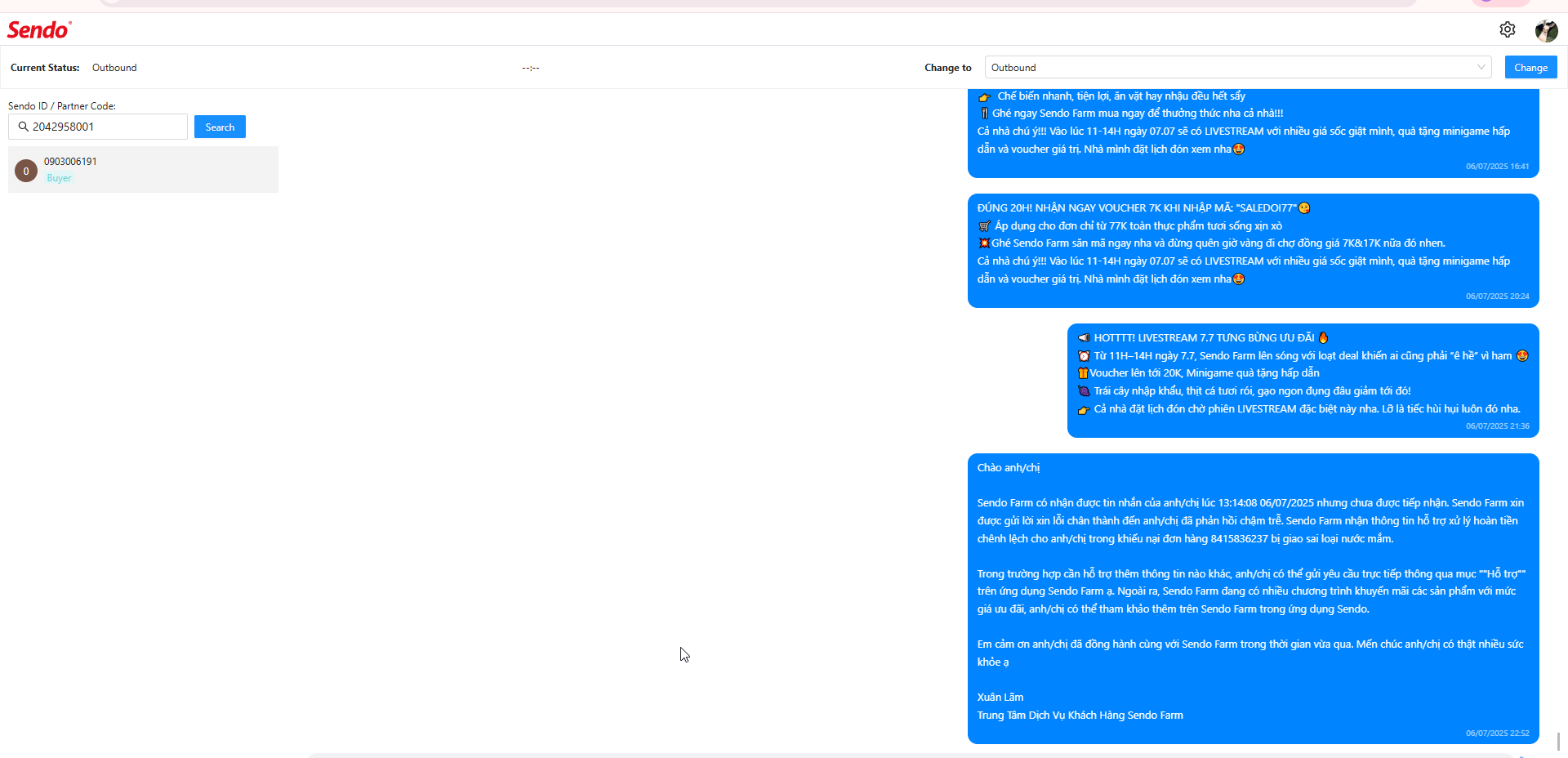Image resolution: width=1568 pixels, height=758 pixels.
Task: Click the Chào anh/chị message bubble
Action: [x=1253, y=599]
